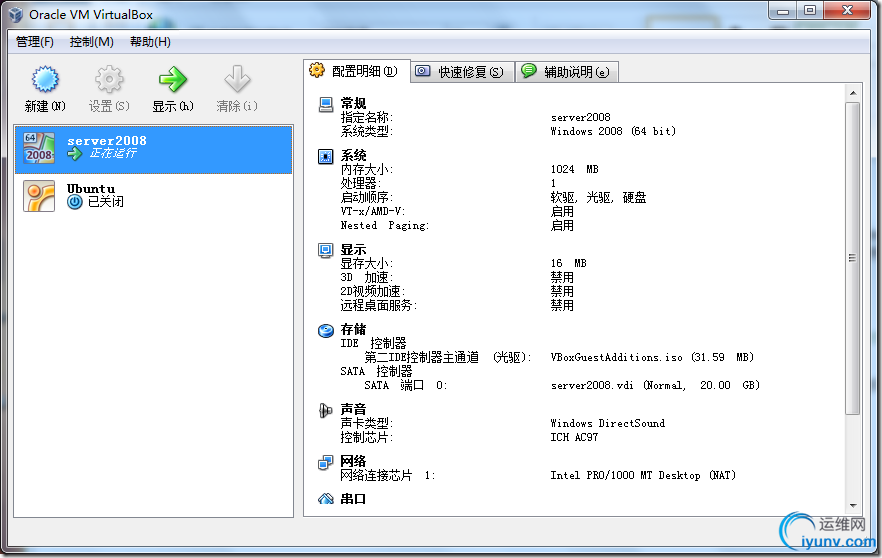Click the powered-off state icon under Ubuntu
Screen dimensions: 882x558
75,202
